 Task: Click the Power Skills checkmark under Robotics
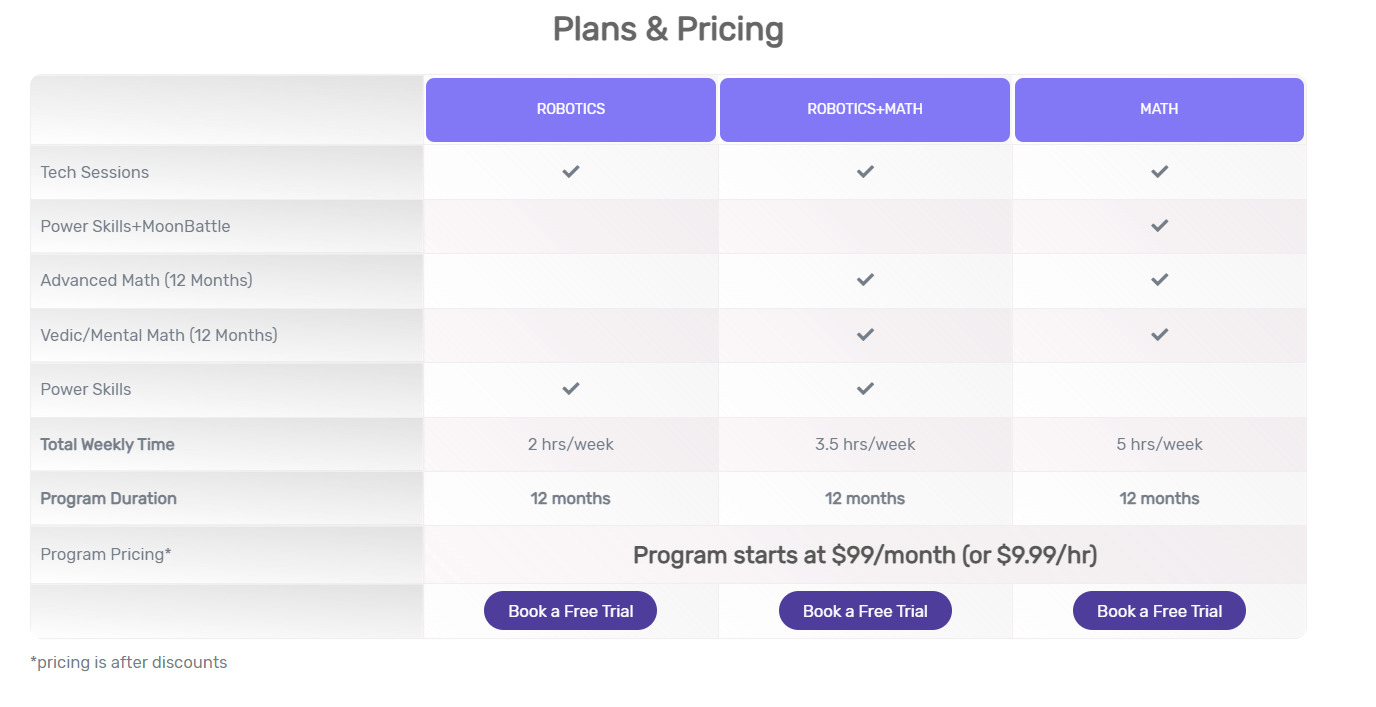[570, 389]
